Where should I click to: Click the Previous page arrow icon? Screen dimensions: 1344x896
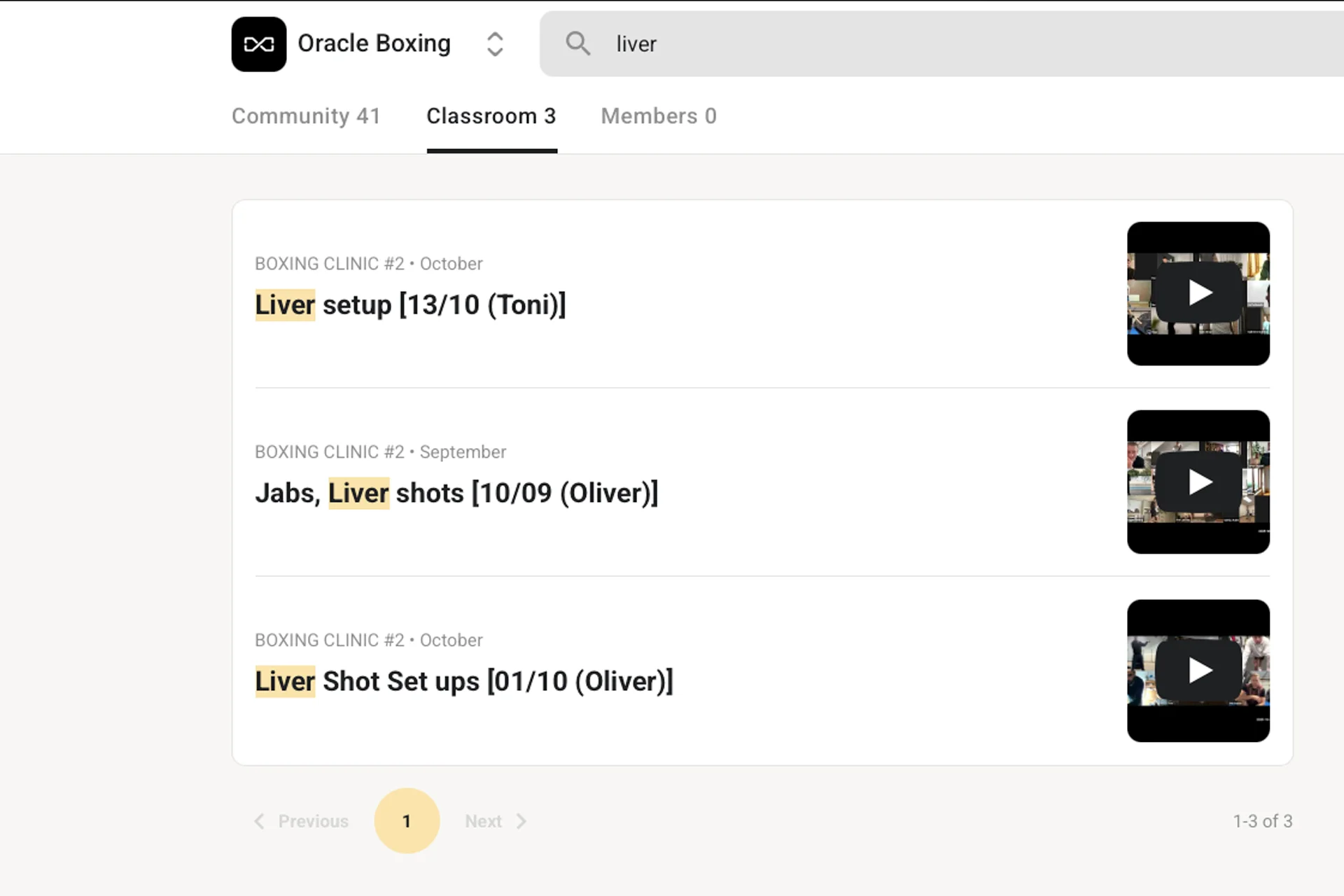[x=259, y=820]
